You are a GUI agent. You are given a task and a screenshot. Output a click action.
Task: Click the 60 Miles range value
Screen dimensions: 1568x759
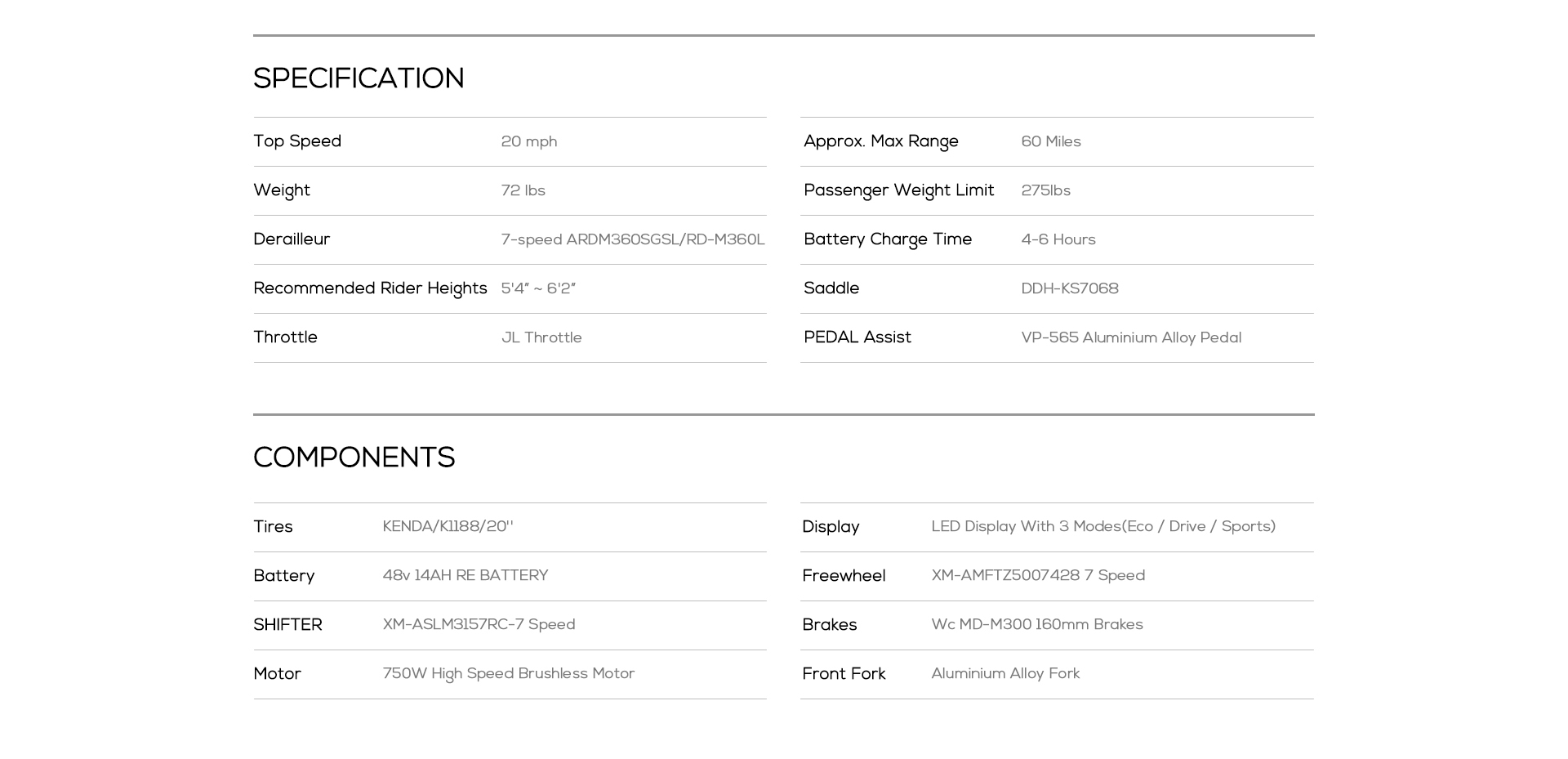(1051, 142)
